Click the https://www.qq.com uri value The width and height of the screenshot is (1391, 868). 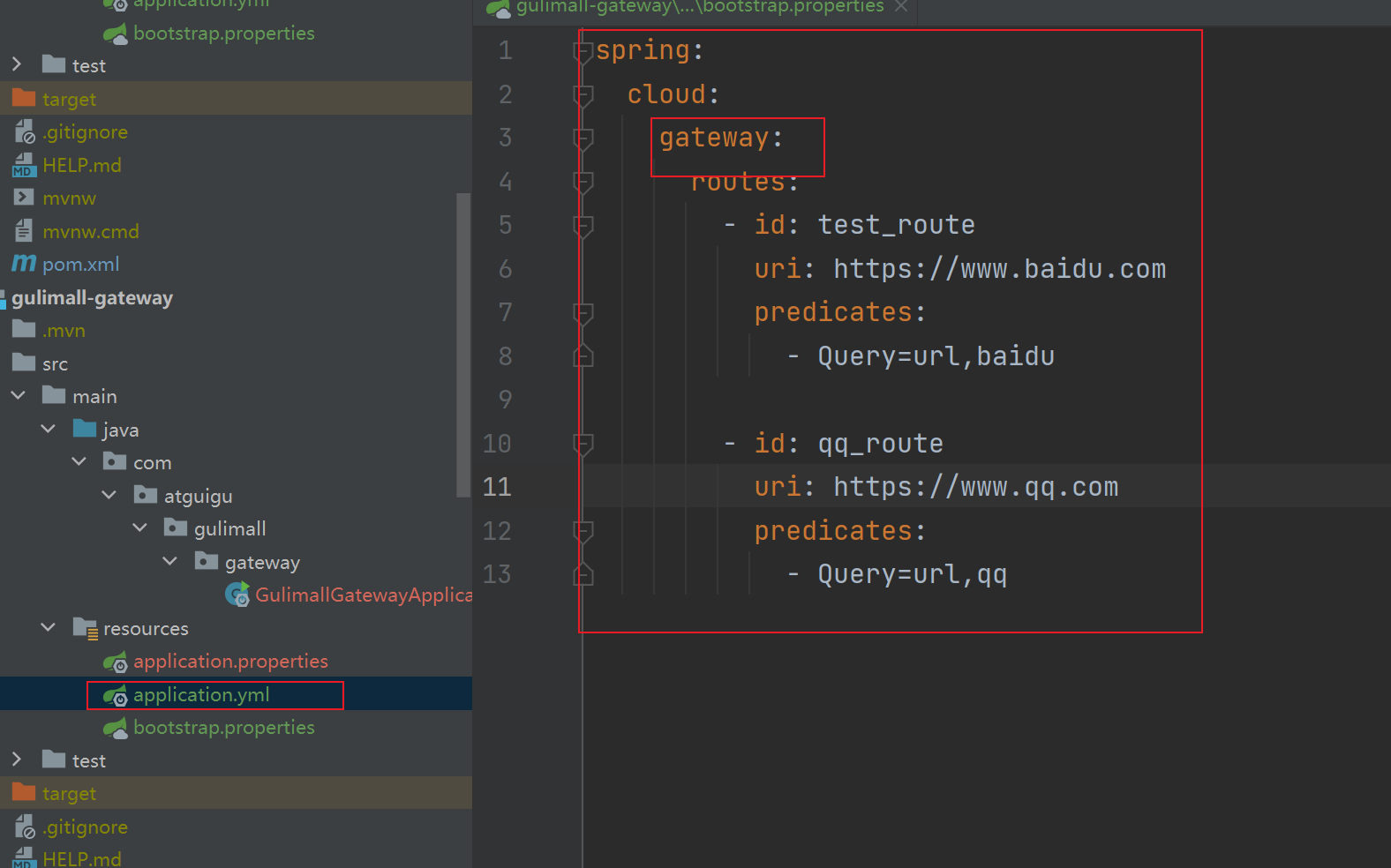pyautogui.click(x=976, y=487)
